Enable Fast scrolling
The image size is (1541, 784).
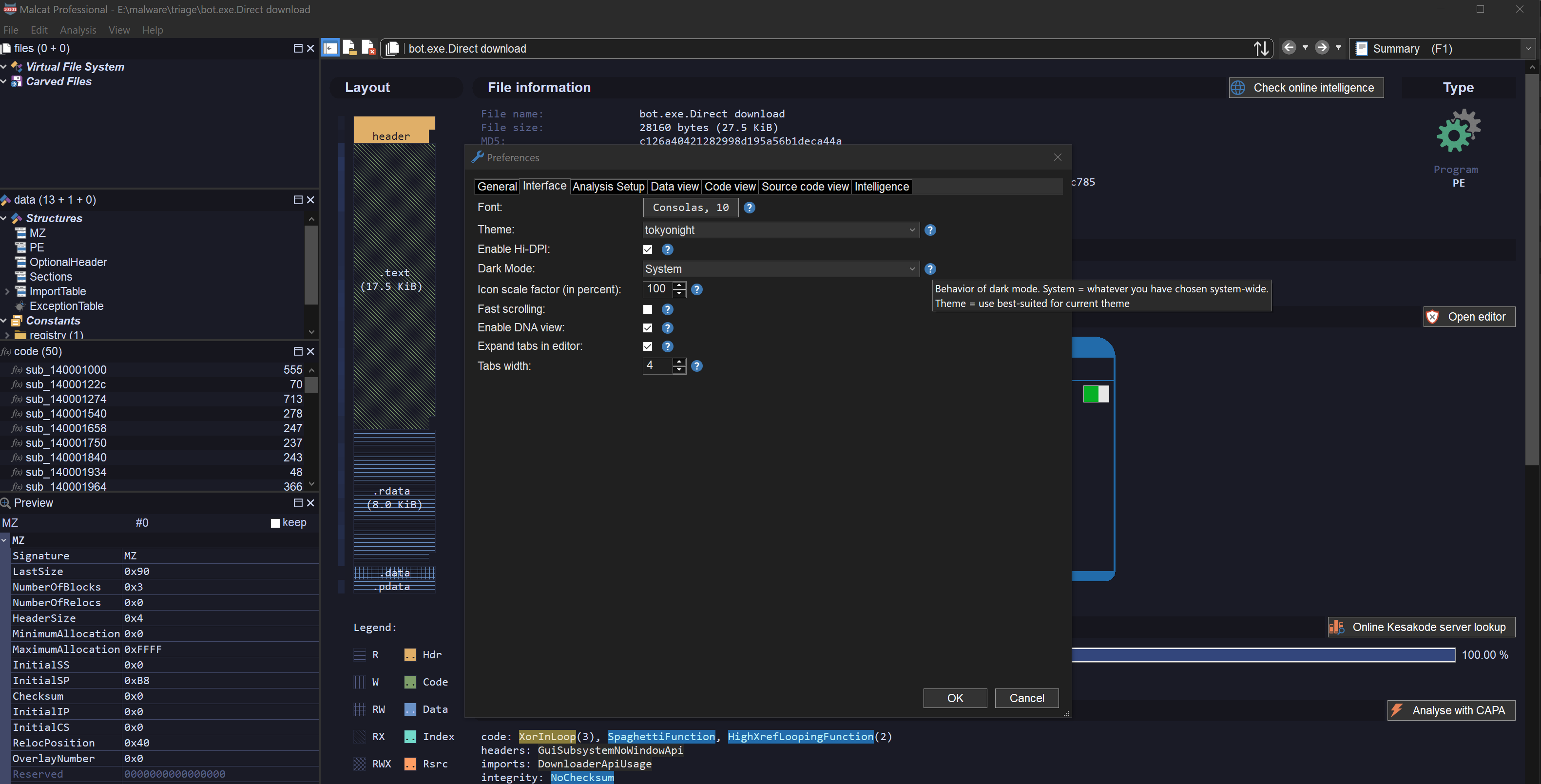[x=648, y=309]
